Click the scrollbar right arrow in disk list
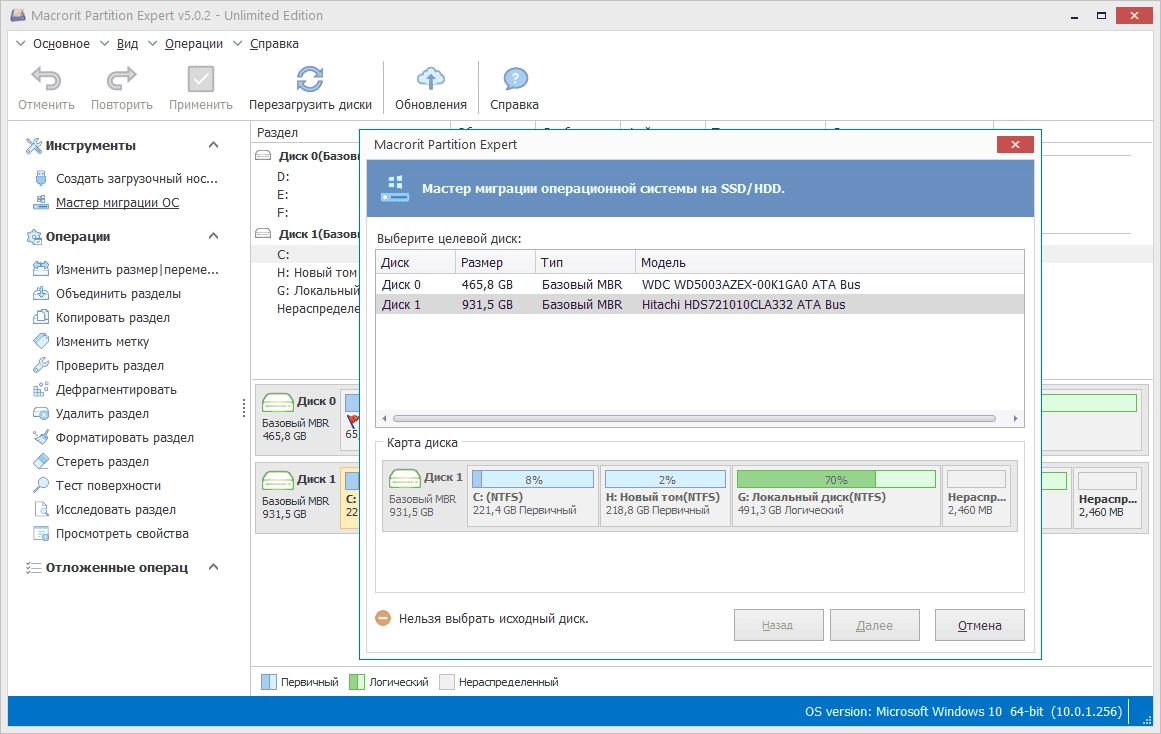 coord(1015,418)
